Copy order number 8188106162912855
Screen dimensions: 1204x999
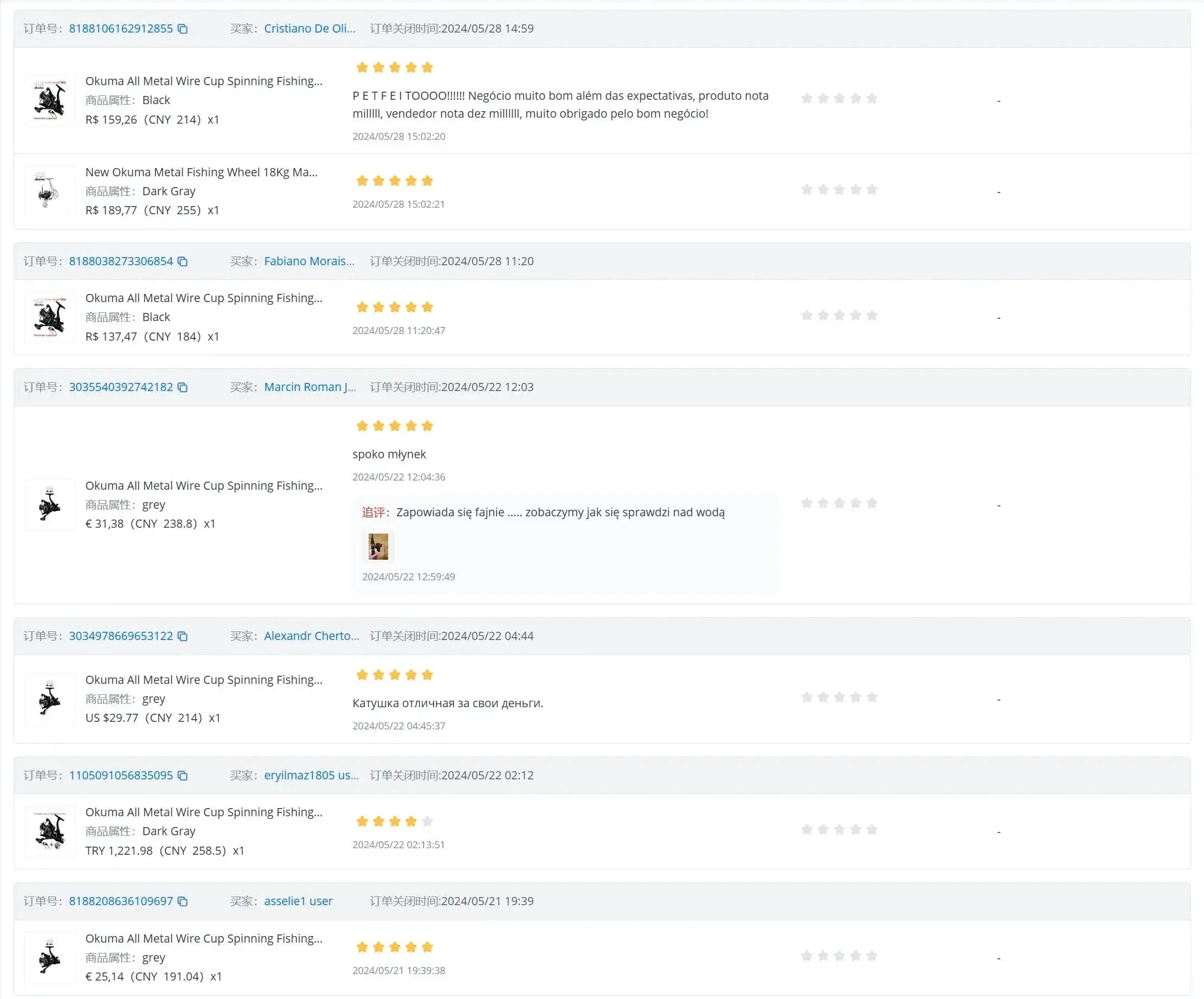(182, 29)
